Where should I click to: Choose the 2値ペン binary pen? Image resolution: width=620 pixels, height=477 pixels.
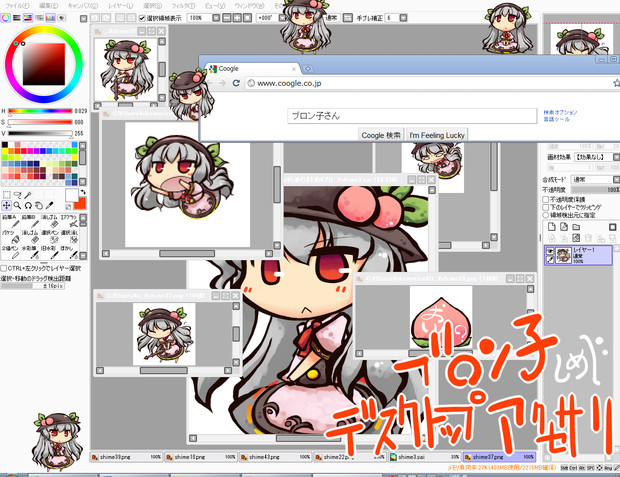pyautogui.click(x=11, y=252)
